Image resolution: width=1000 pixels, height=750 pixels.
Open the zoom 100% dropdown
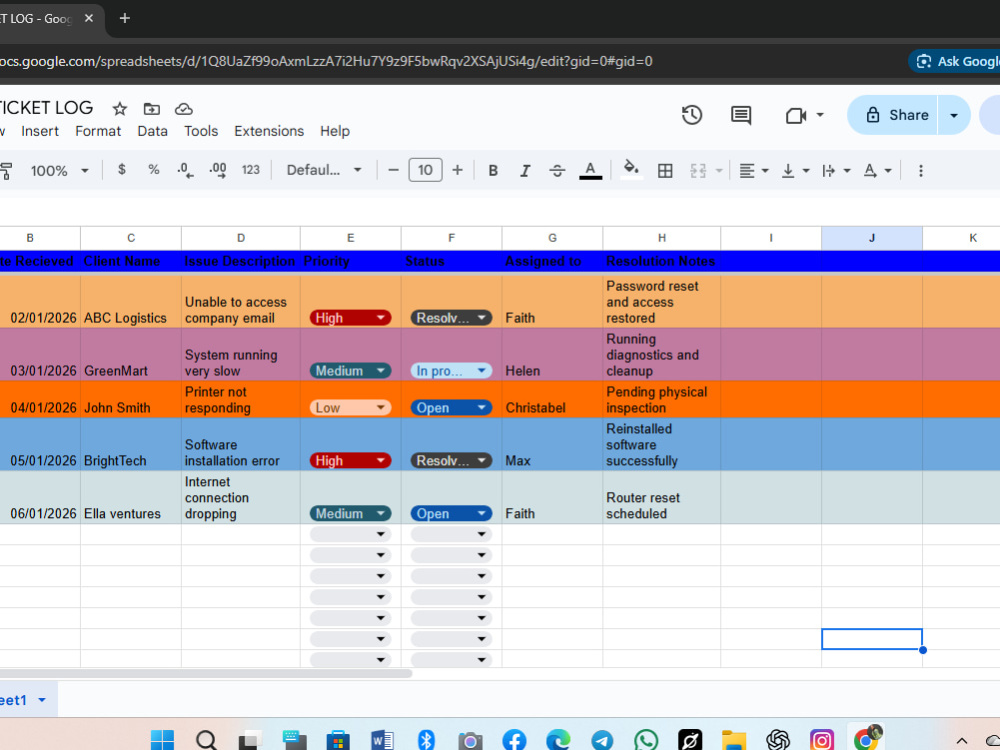click(x=59, y=170)
